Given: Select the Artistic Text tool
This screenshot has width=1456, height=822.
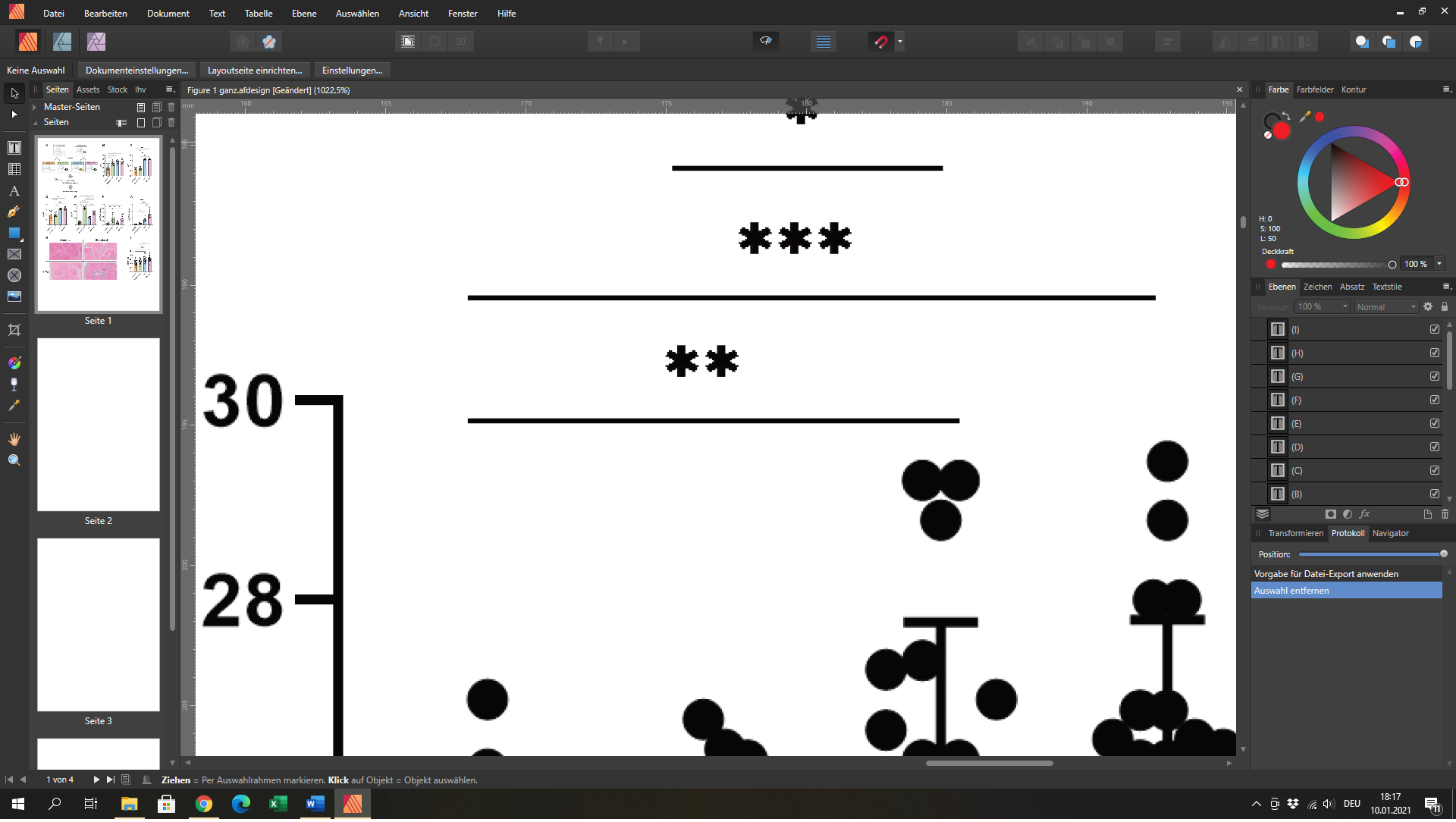Looking at the screenshot, I should 14,191.
